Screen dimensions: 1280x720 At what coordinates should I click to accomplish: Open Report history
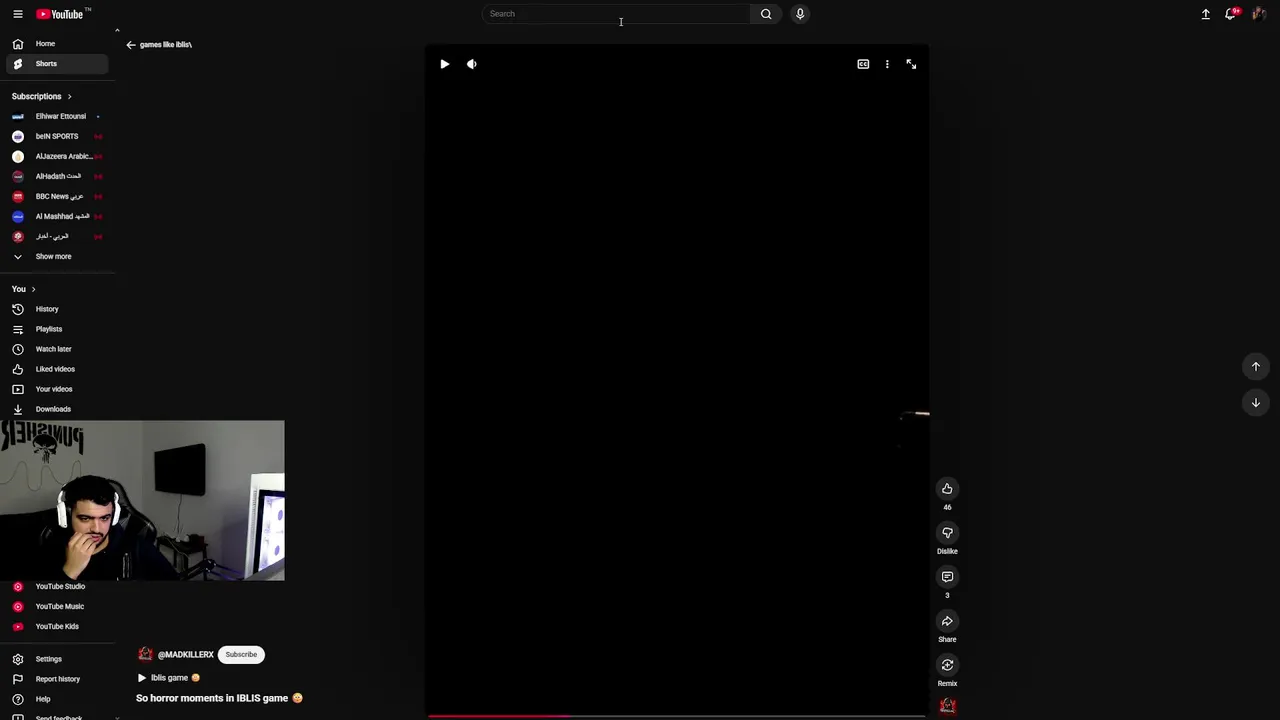click(56, 679)
